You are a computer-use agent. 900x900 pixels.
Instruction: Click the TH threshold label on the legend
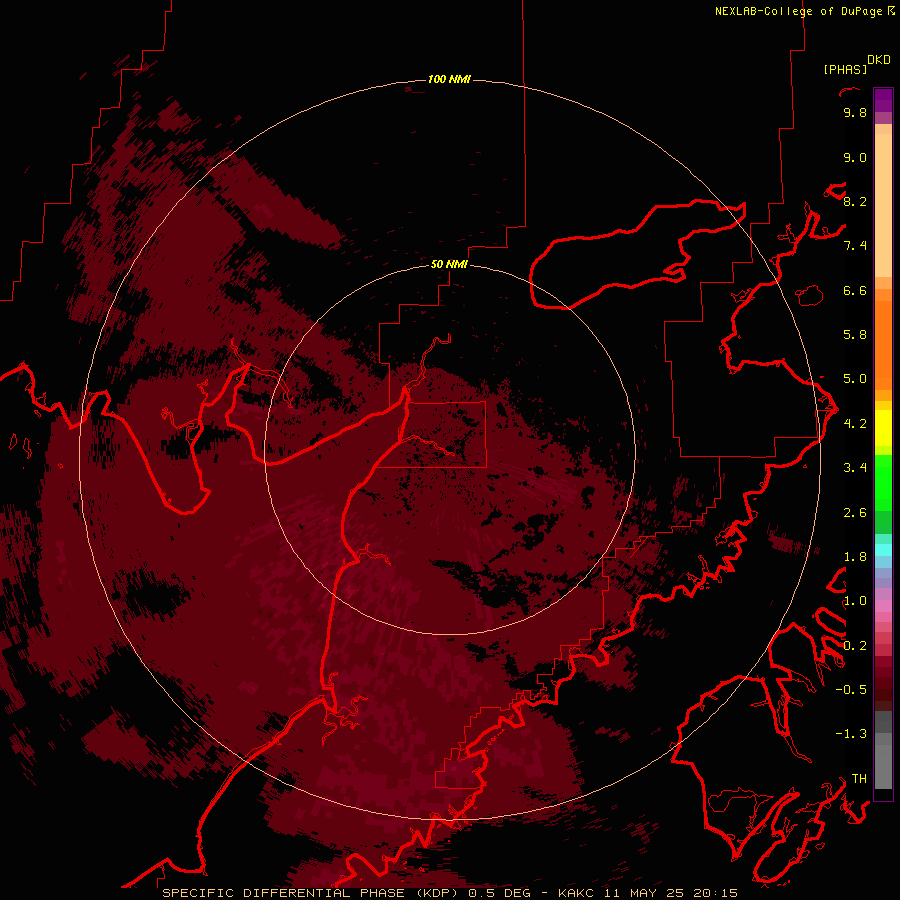(x=859, y=779)
